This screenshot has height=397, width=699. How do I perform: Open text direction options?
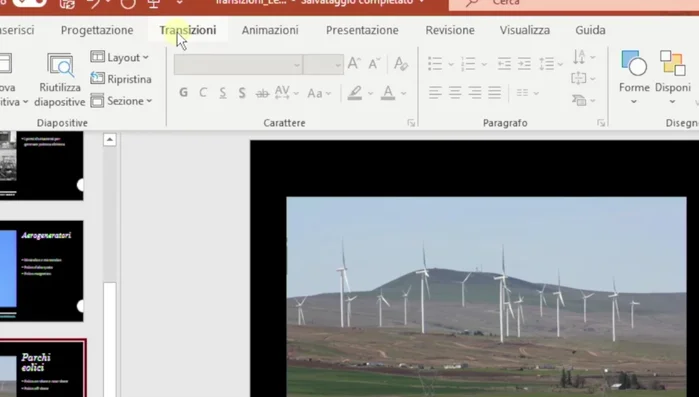click(584, 57)
